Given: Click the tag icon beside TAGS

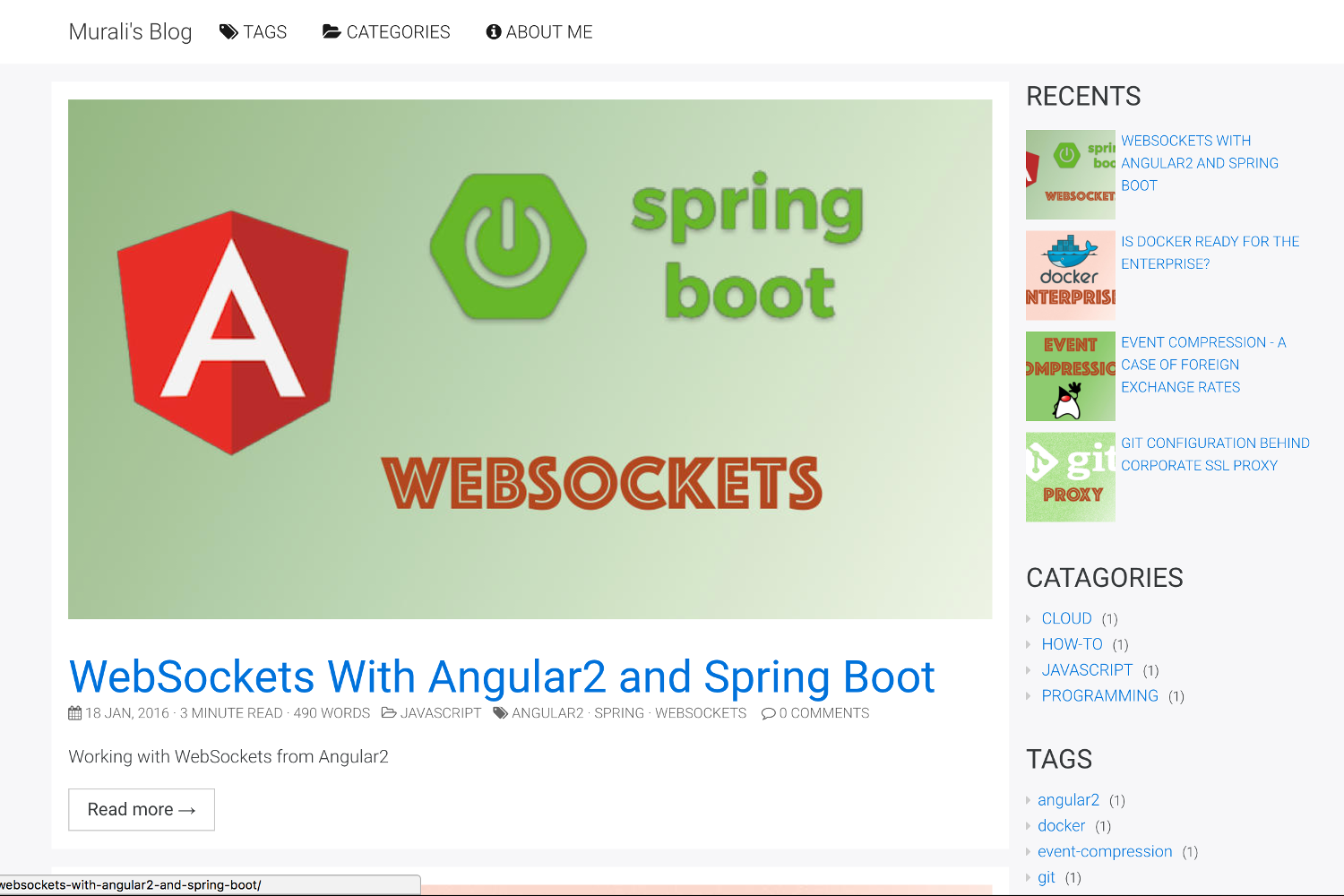Looking at the screenshot, I should point(228,32).
